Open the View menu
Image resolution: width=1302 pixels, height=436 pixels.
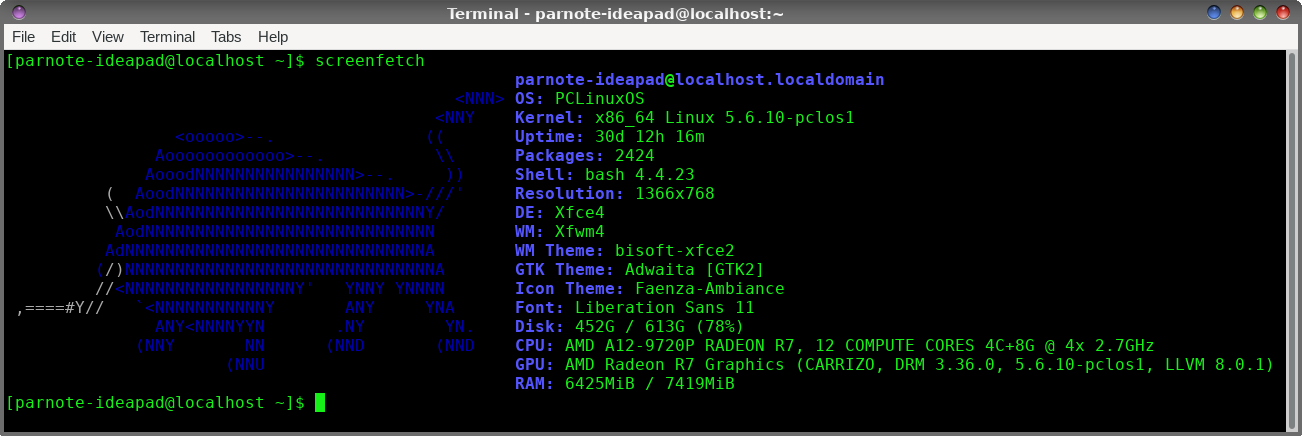click(x=108, y=36)
